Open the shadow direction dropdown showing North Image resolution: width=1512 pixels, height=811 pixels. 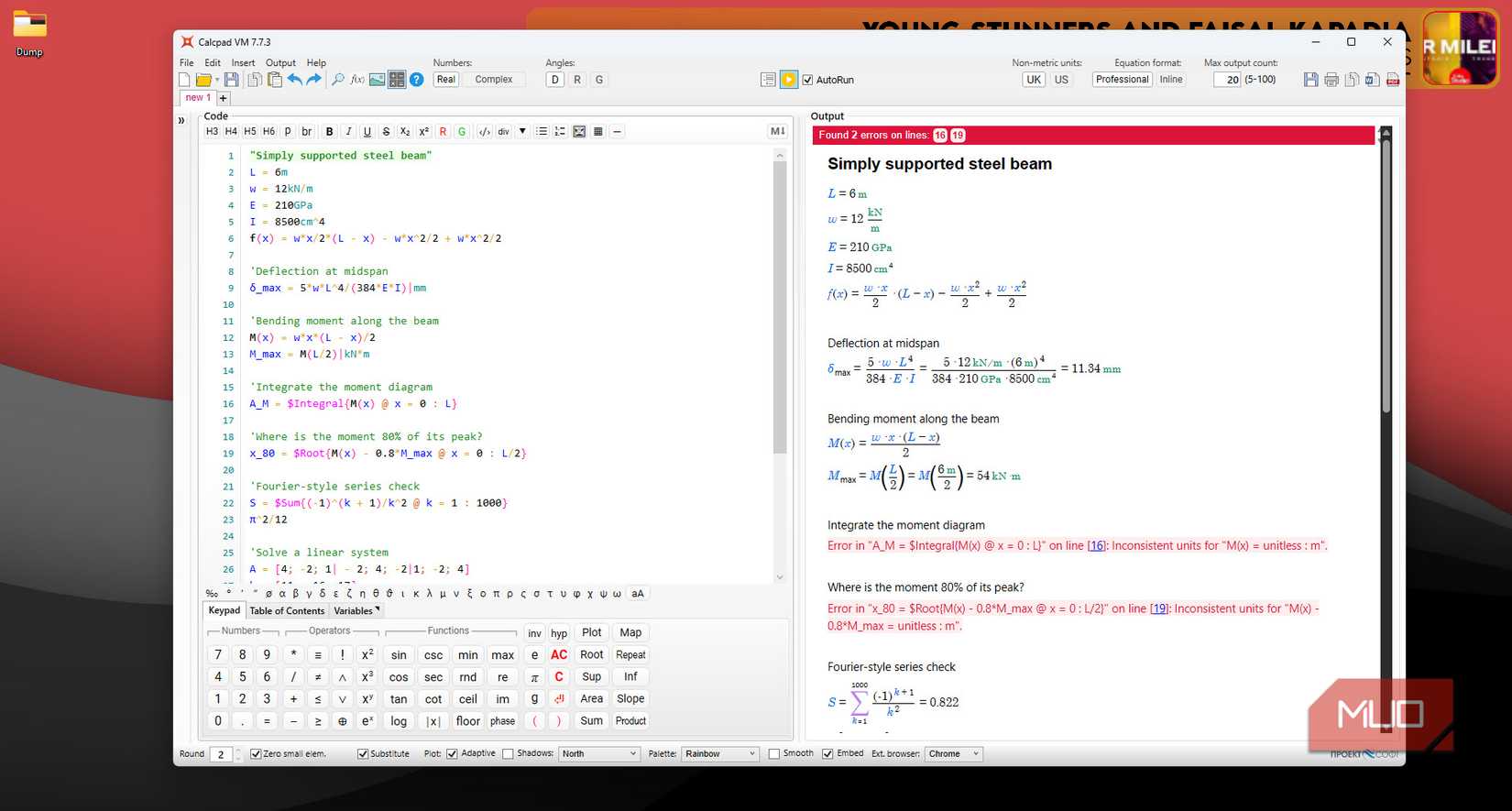pos(599,754)
